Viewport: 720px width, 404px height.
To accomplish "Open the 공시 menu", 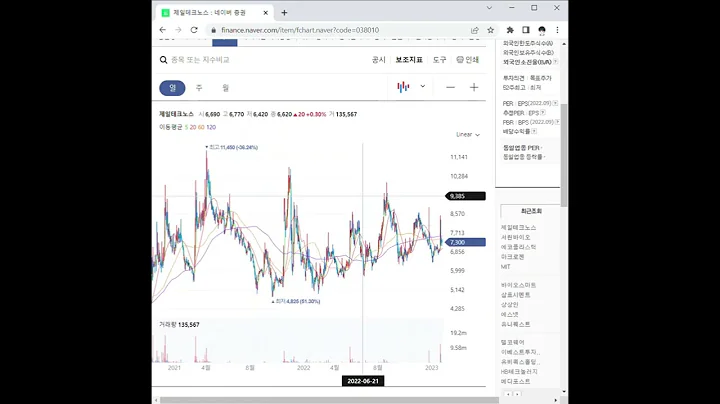I will pos(379,60).
